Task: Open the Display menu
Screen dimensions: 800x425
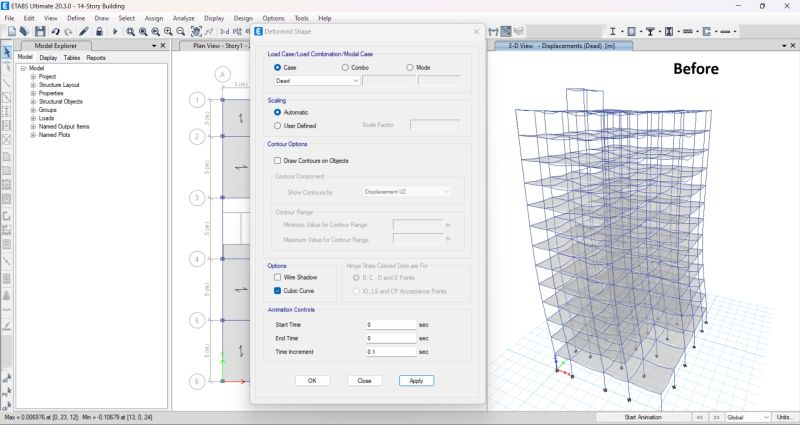Action: (x=214, y=18)
